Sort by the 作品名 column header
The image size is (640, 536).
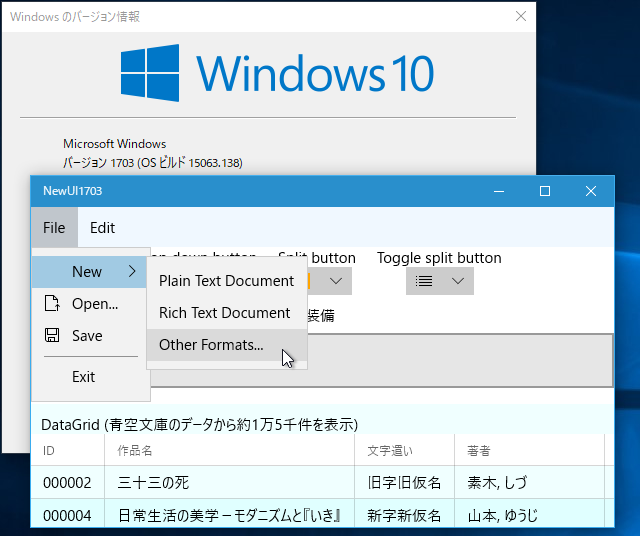coord(229,450)
